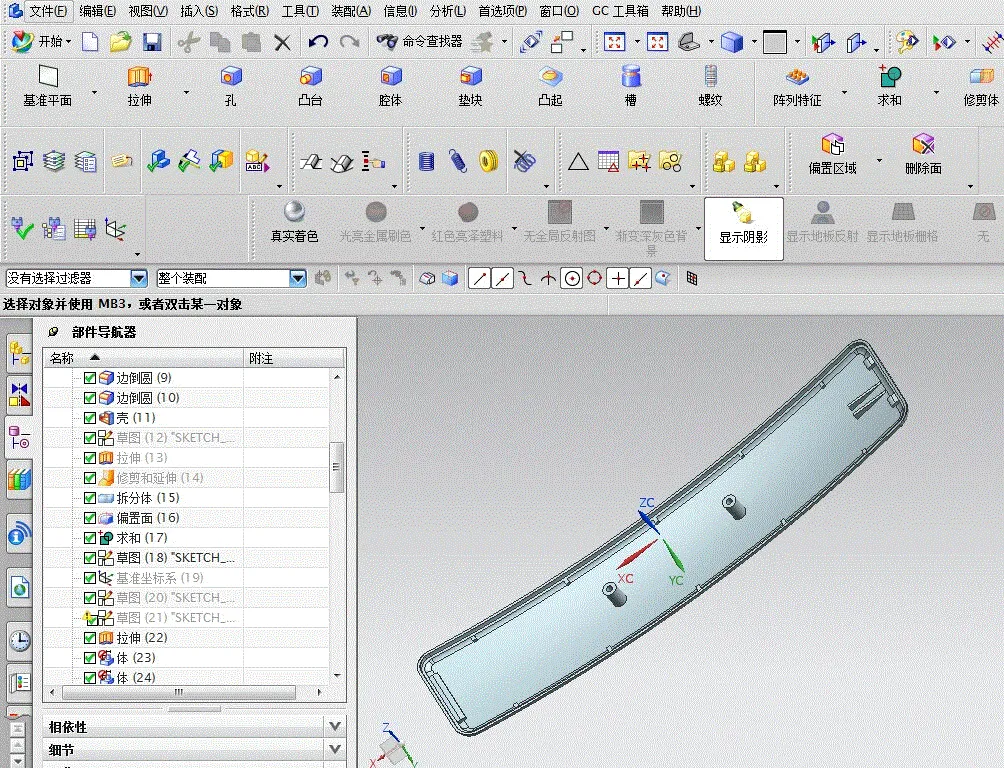Select the Pad (垫块) tool
Screen dimensions: 1004x768
click(x=471, y=86)
